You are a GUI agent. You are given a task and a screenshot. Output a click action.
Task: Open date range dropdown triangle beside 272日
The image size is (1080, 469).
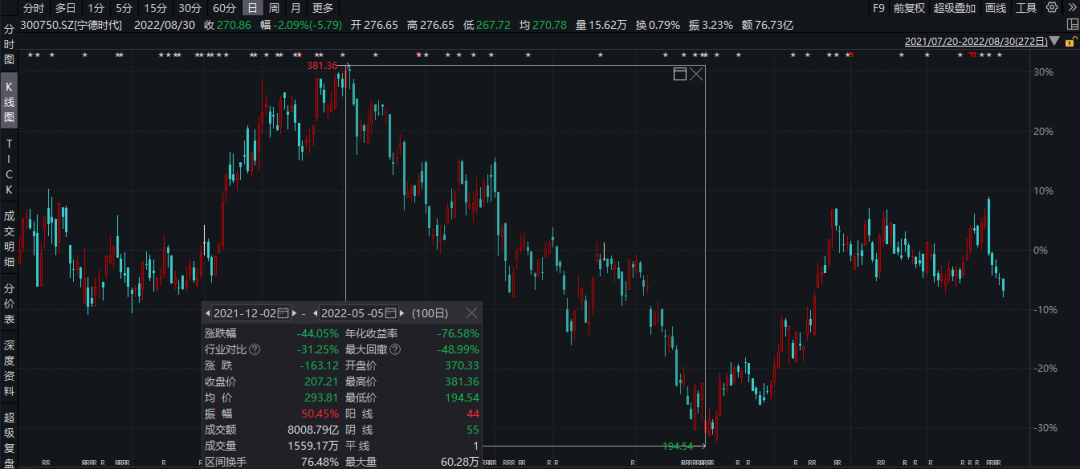click(1055, 41)
